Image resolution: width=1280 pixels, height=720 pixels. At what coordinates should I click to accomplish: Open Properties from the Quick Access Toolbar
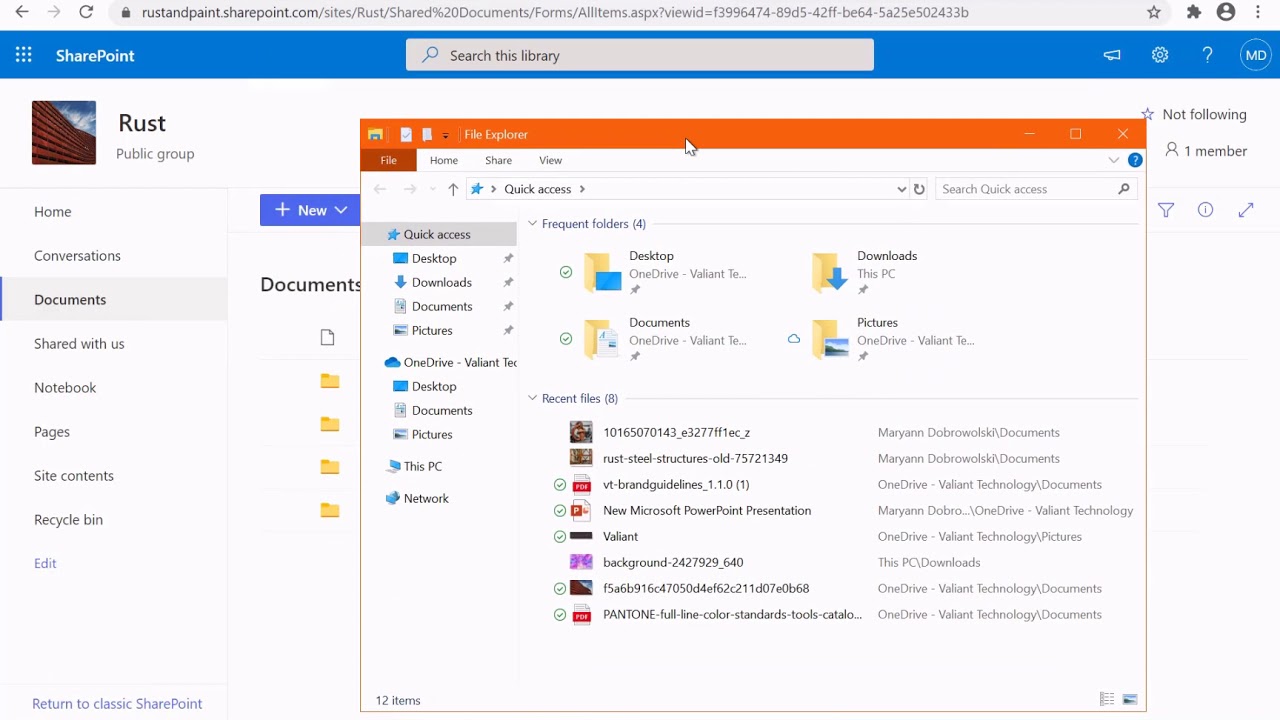pyautogui.click(x=406, y=134)
